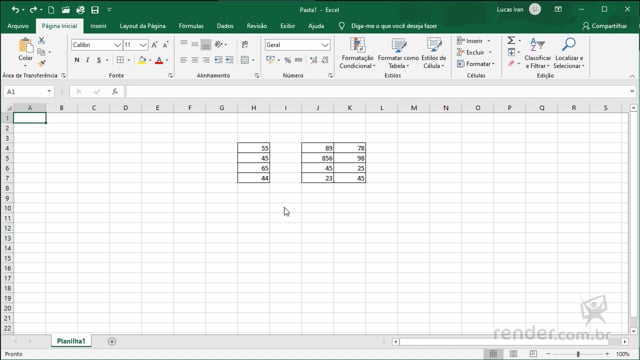Increase font size with the large A
Viewport: 640px width, 360px height.
tap(154, 45)
